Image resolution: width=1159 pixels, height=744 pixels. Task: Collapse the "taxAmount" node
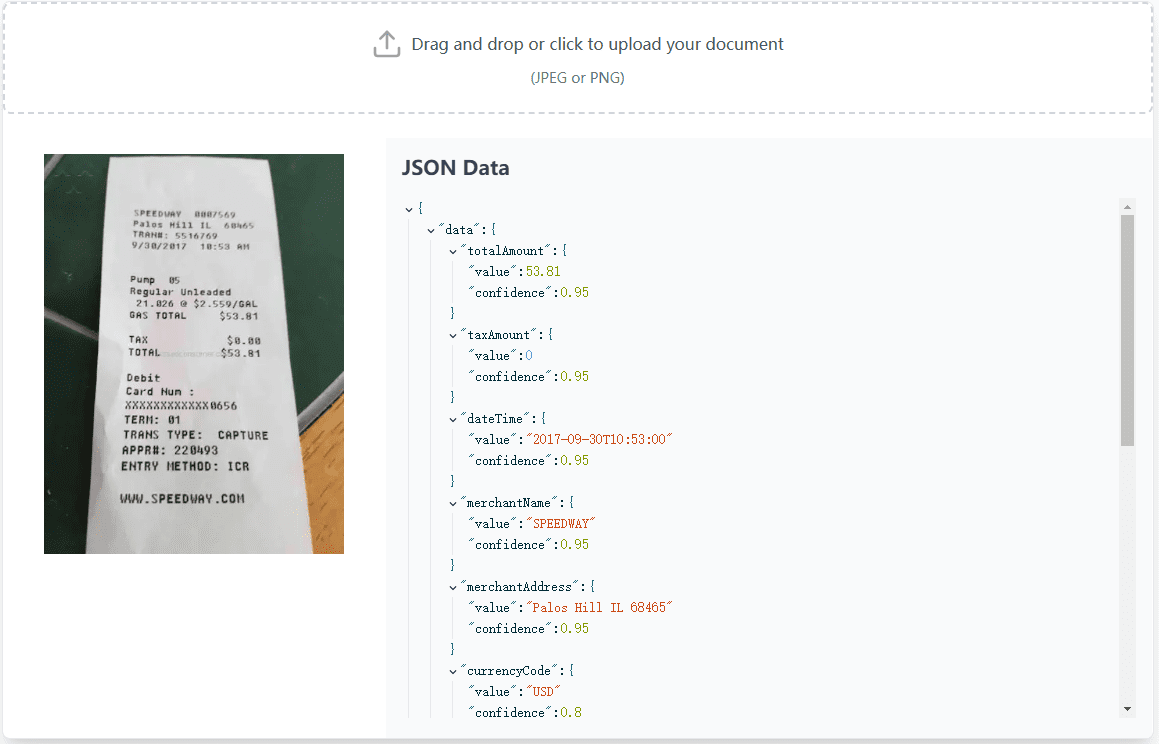tap(453, 335)
